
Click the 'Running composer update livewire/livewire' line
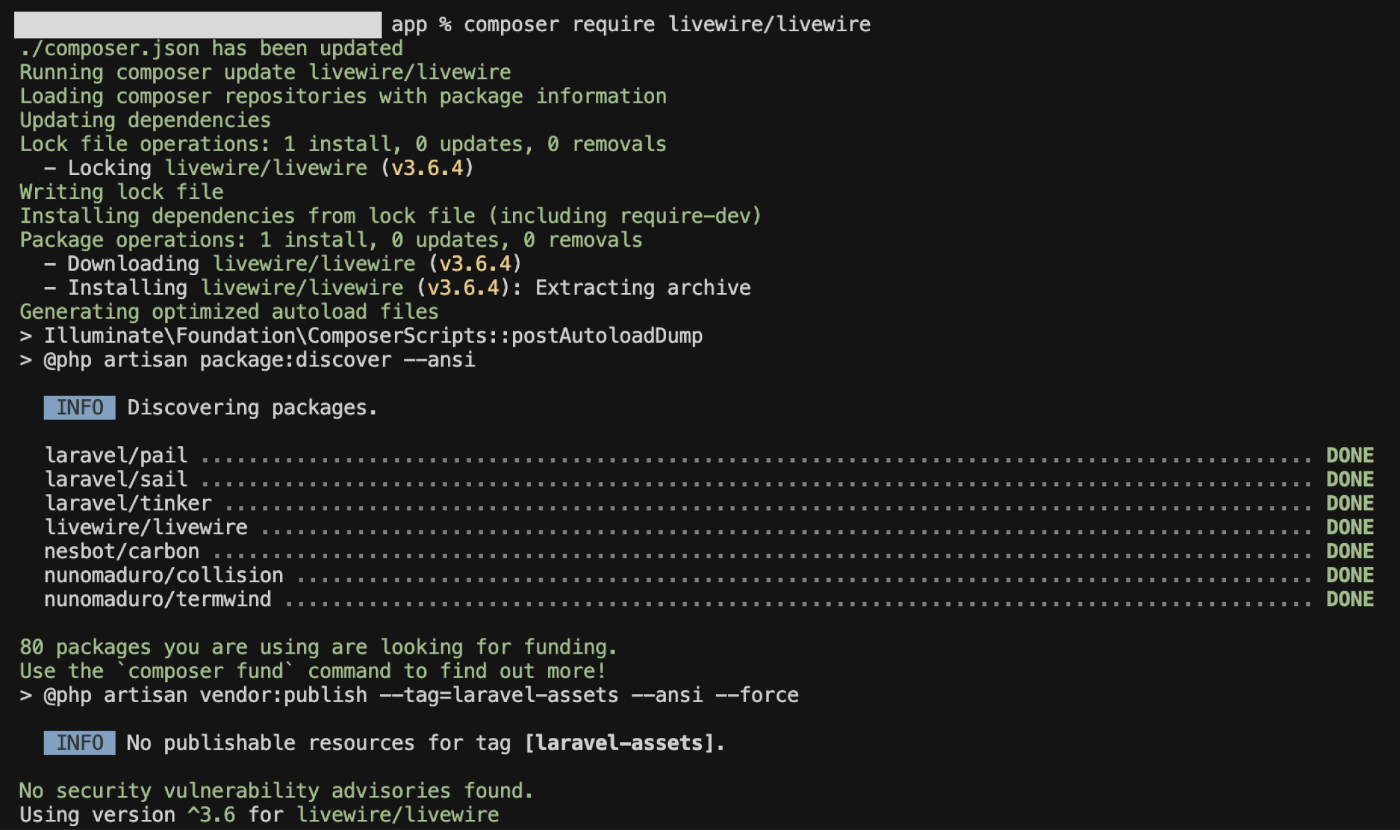[x=265, y=72]
